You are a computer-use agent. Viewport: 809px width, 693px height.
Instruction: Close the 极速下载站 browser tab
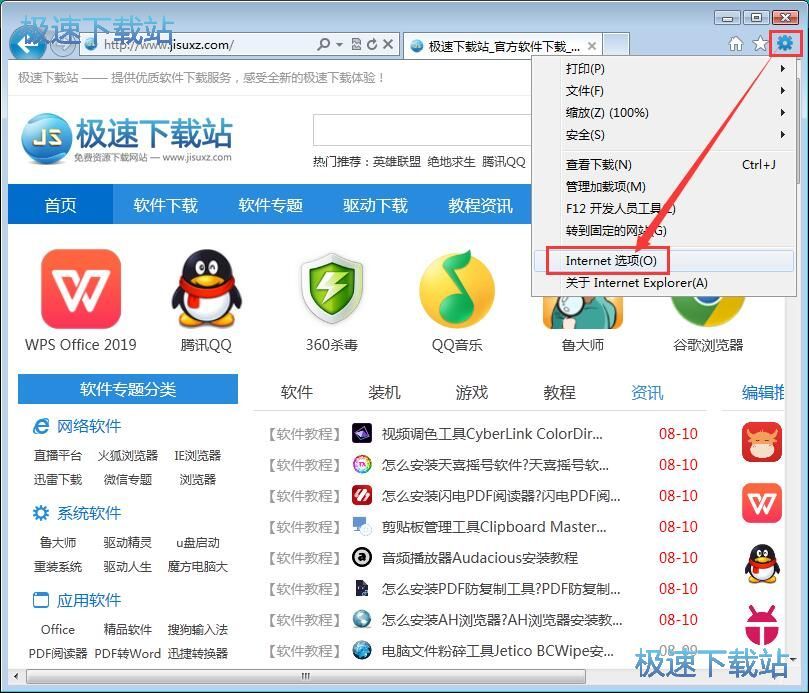tap(592, 46)
